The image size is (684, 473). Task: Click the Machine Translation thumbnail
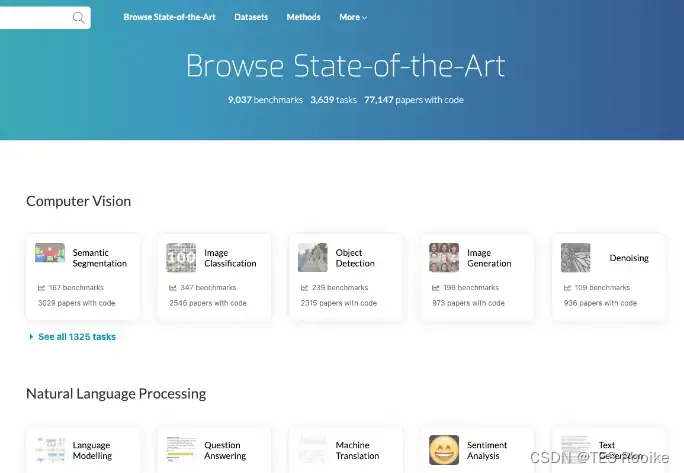tap(312, 450)
